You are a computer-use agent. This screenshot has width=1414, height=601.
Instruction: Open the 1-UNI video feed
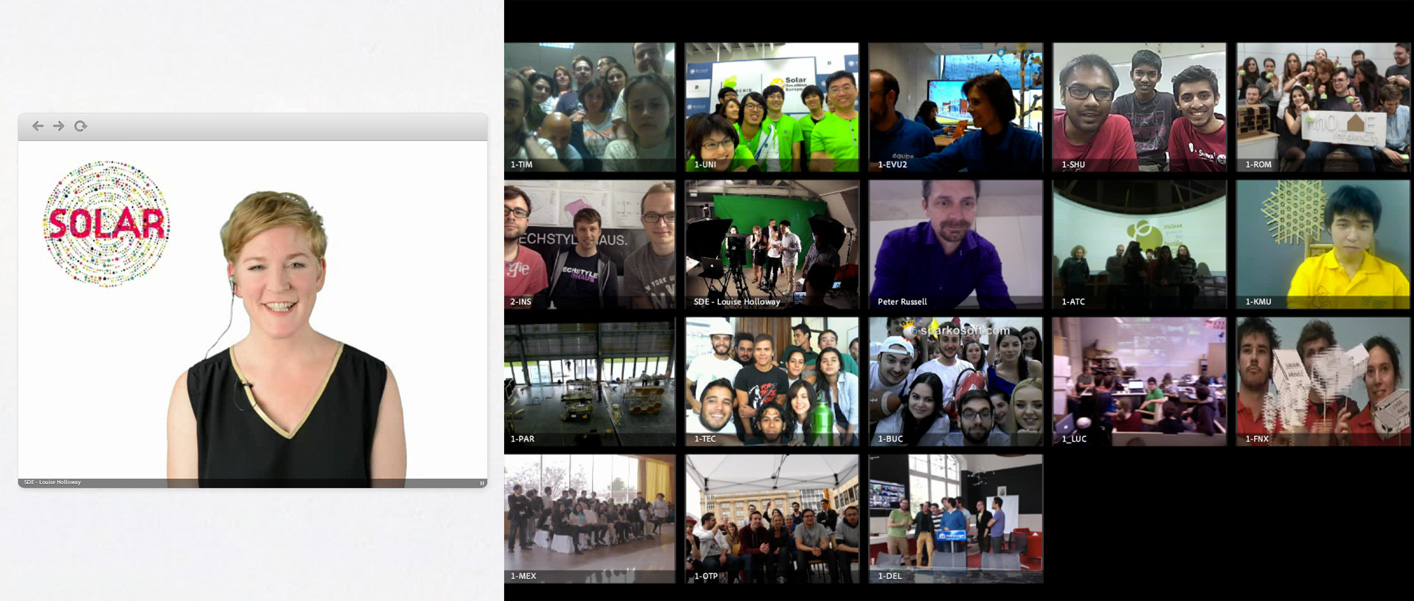[772, 107]
